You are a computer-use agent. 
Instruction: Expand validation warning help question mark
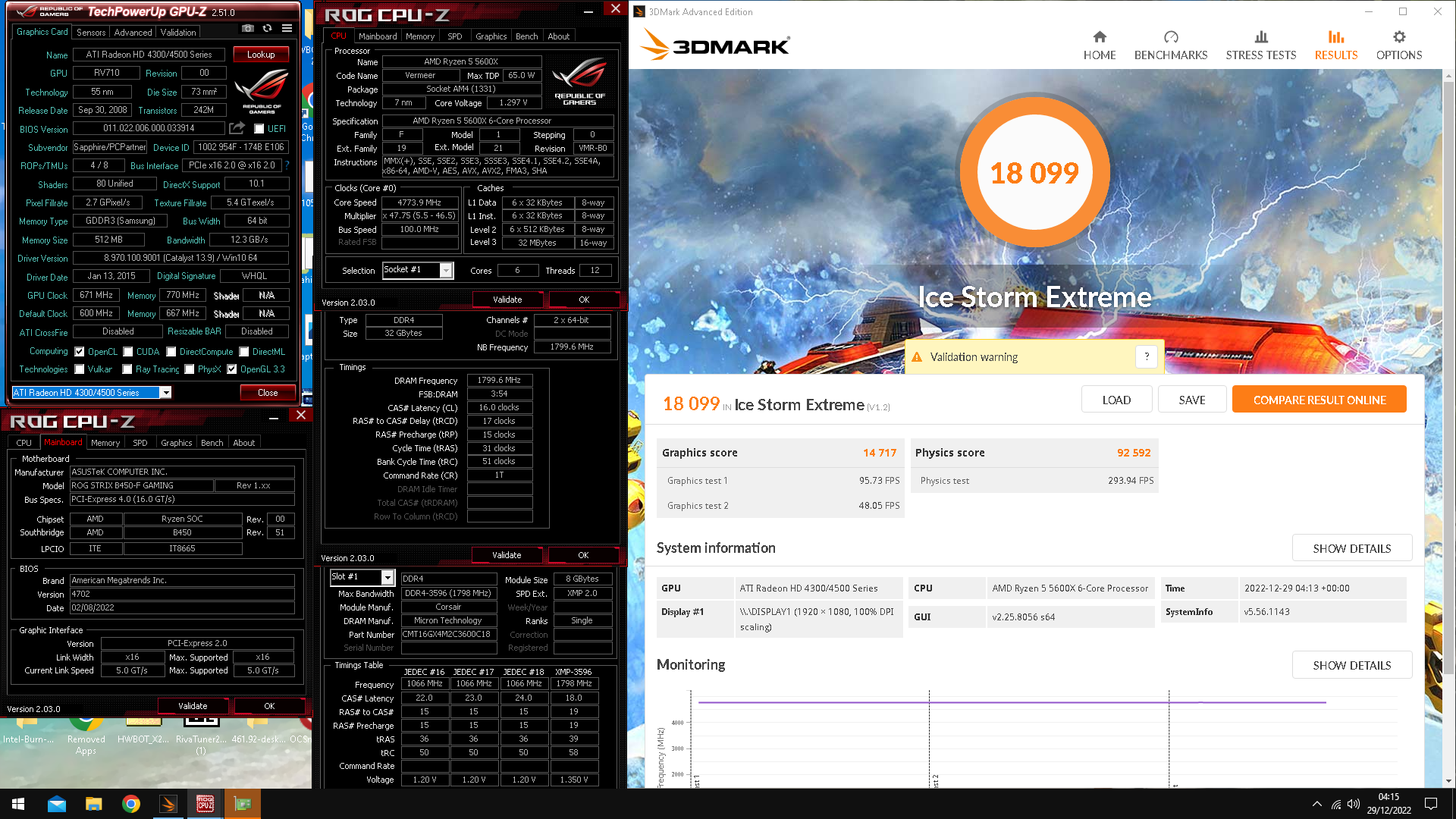point(1147,357)
